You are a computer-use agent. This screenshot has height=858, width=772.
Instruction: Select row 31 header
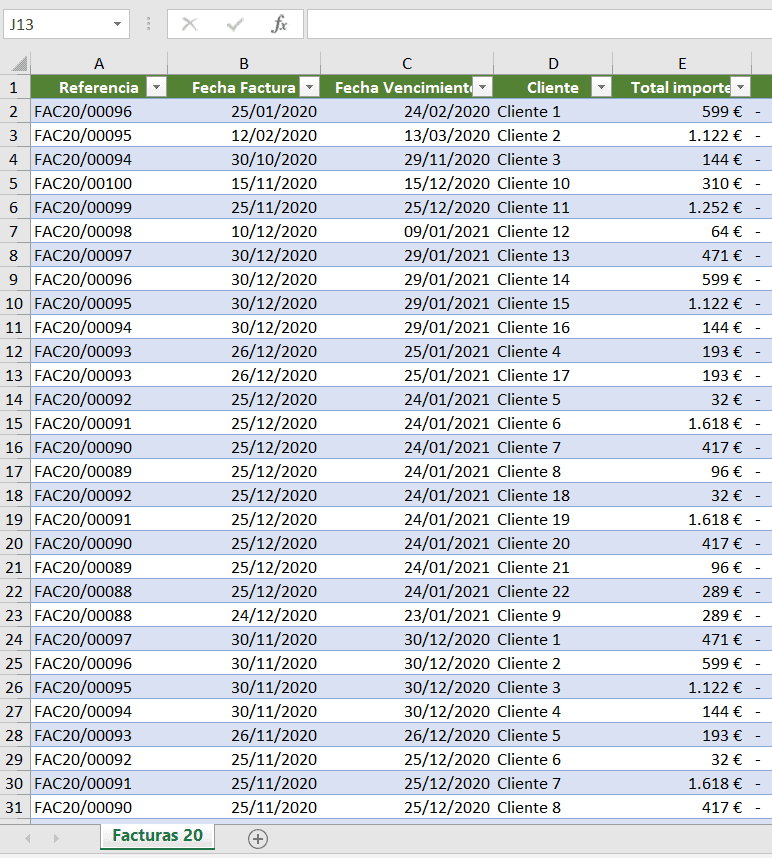15,807
